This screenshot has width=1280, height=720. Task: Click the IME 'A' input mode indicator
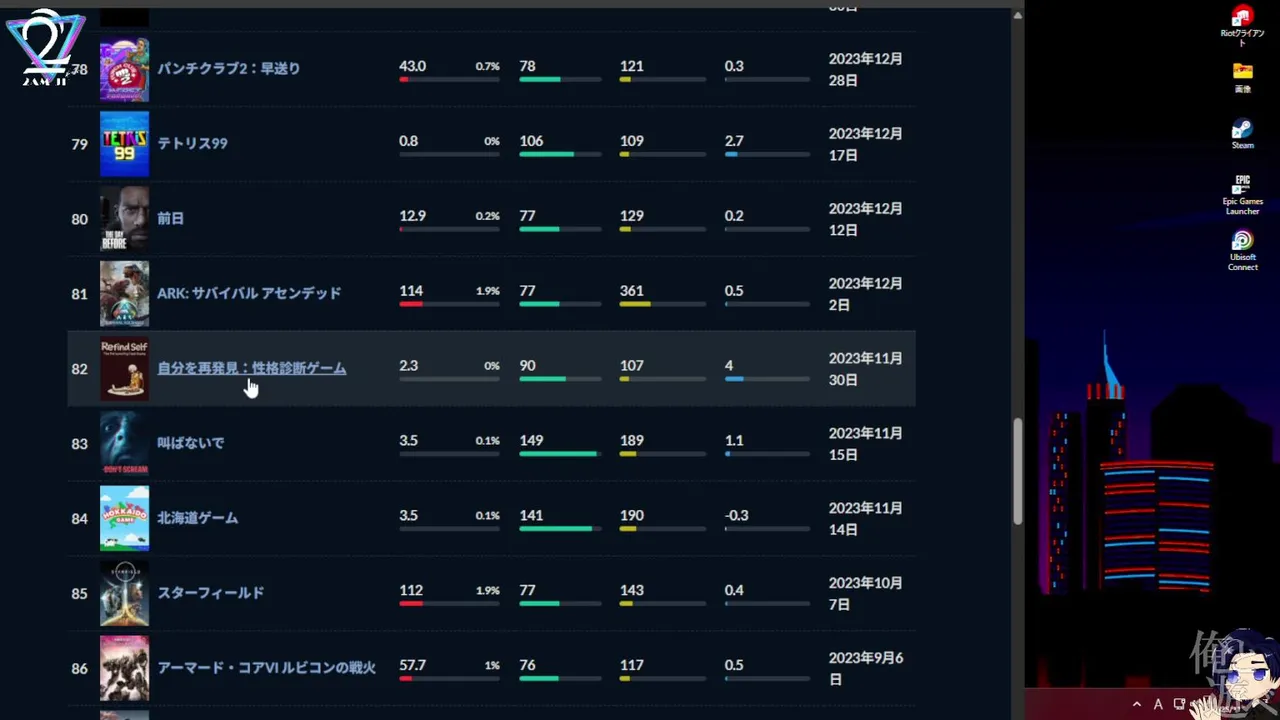click(1158, 704)
